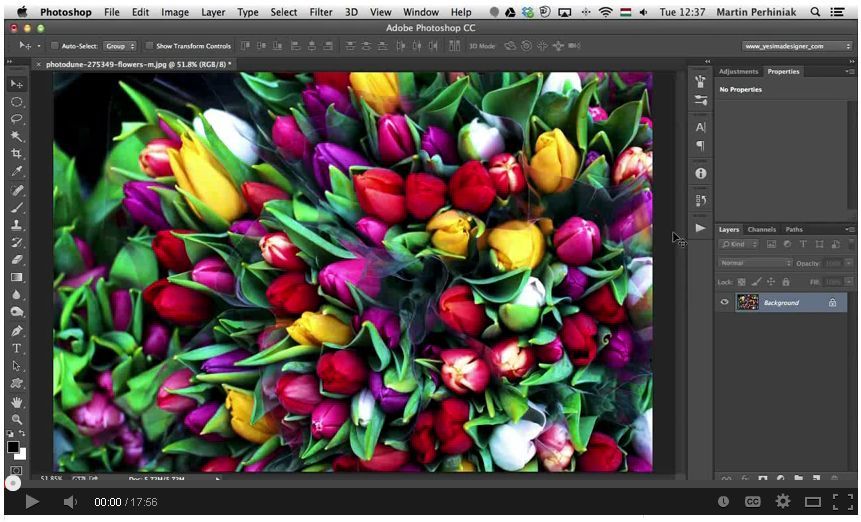Select the Magic Wand tool
The height and width of the screenshot is (522, 861).
coord(16,135)
